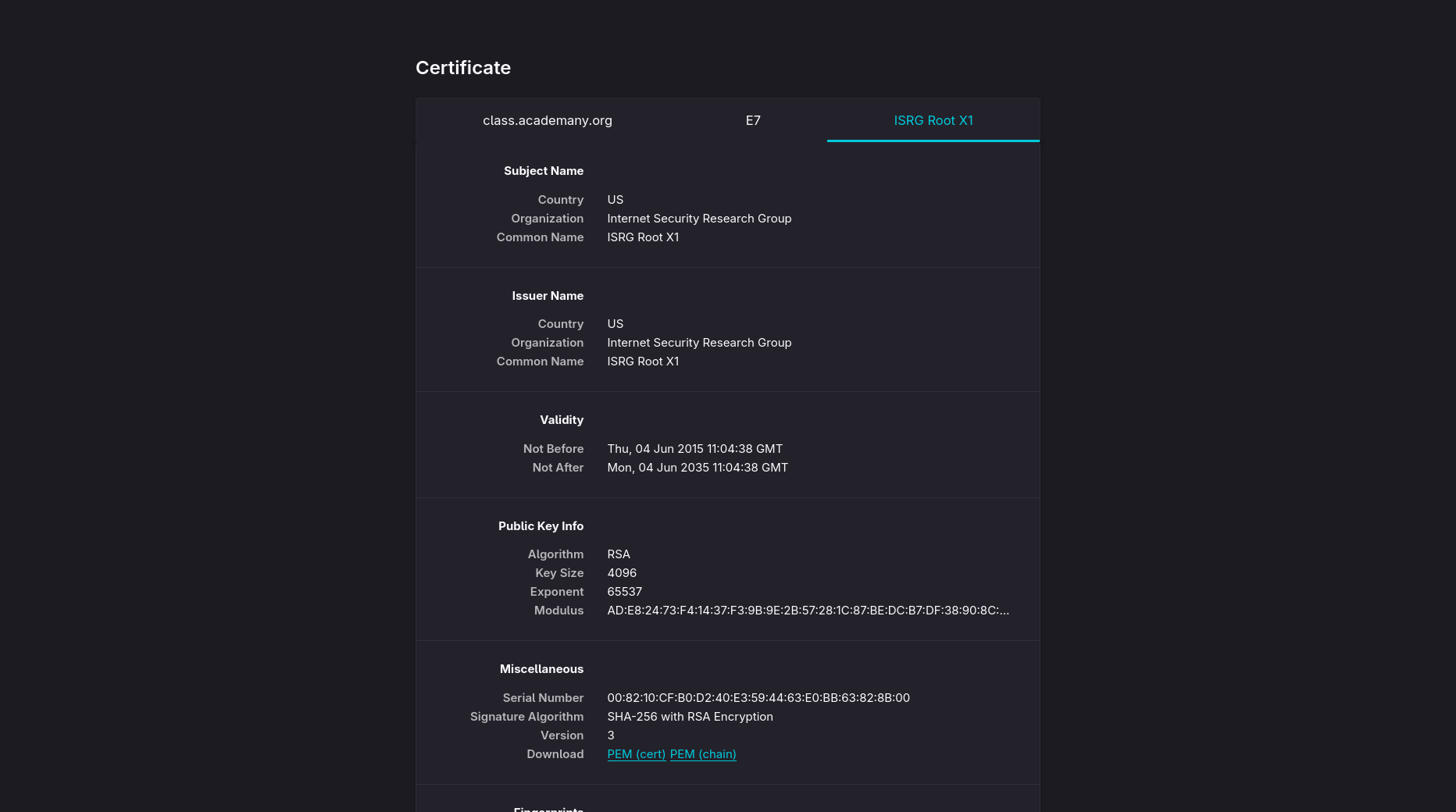Click the Not Before label

[553, 449]
